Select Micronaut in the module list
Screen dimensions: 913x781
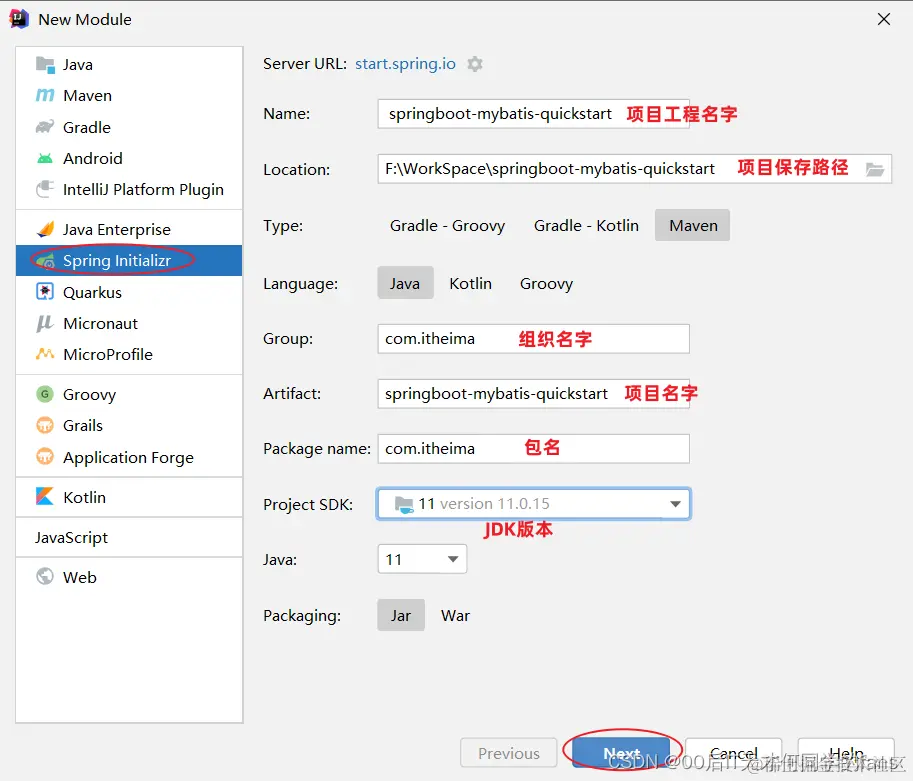tap(129, 323)
